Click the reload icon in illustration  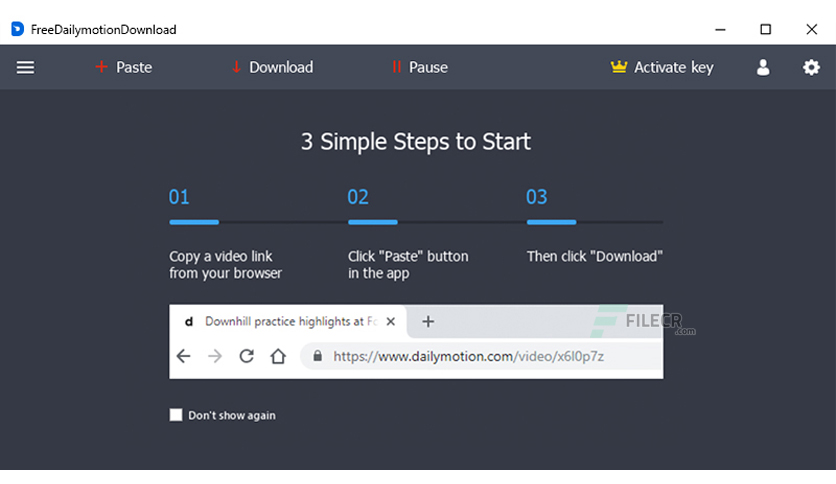pos(246,356)
